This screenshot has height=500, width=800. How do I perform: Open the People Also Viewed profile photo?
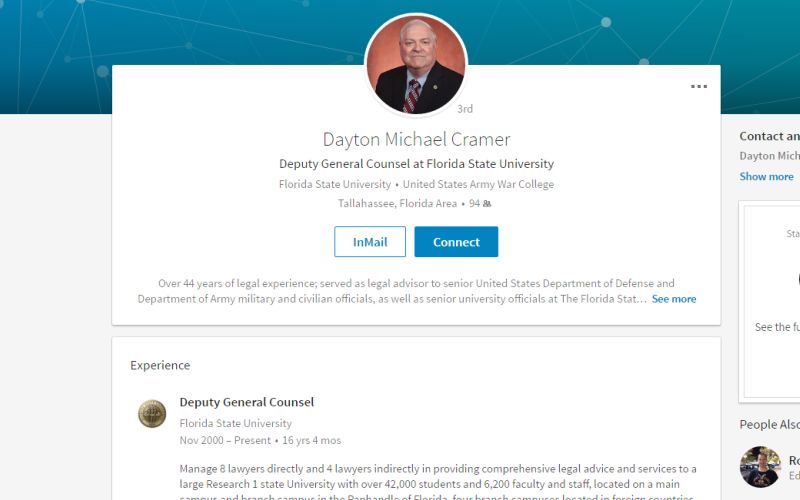pyautogui.click(x=759, y=466)
